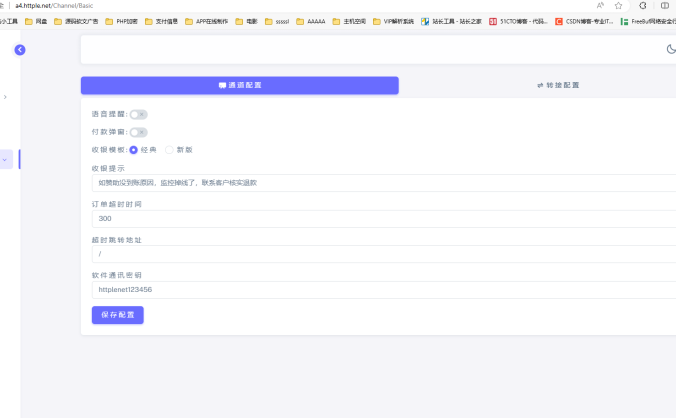Open the AAAAA bookmark folder
676x418 pixels.
tap(311, 21)
